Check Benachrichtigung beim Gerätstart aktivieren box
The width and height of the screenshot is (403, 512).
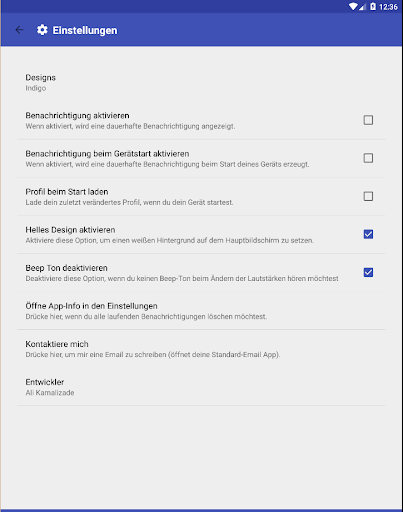368,158
